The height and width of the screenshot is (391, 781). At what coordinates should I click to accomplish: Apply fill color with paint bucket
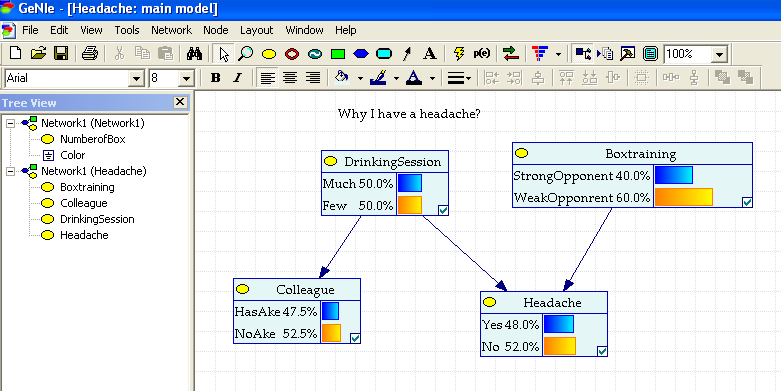point(343,78)
